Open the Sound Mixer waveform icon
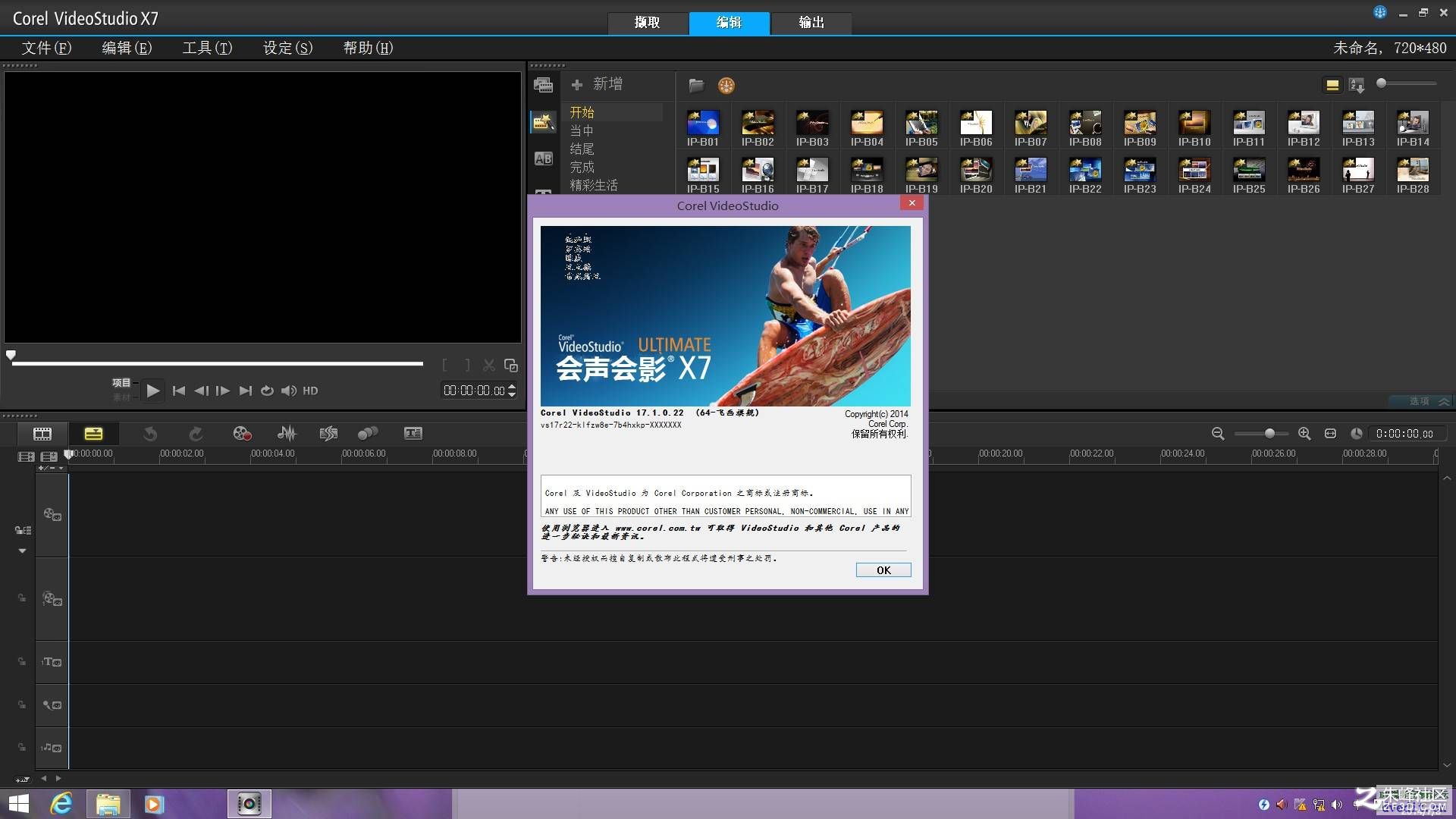The width and height of the screenshot is (1456, 819). [287, 433]
